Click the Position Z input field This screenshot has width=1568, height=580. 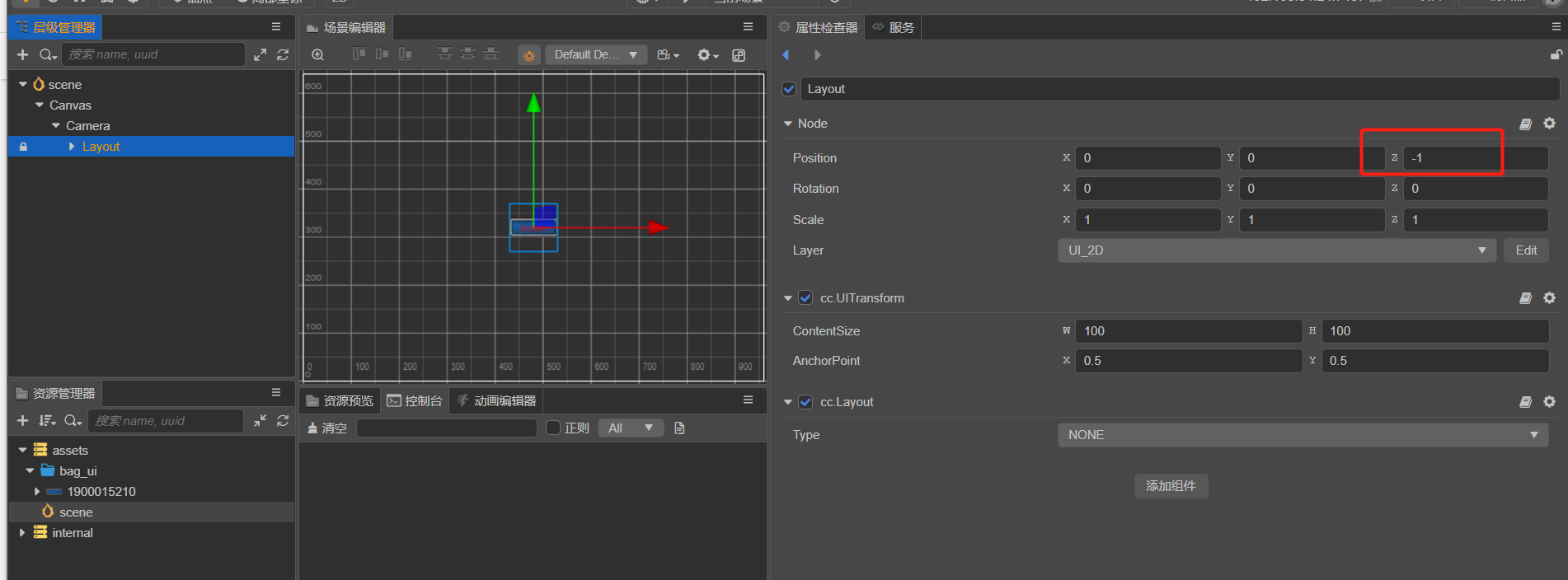(1476, 158)
